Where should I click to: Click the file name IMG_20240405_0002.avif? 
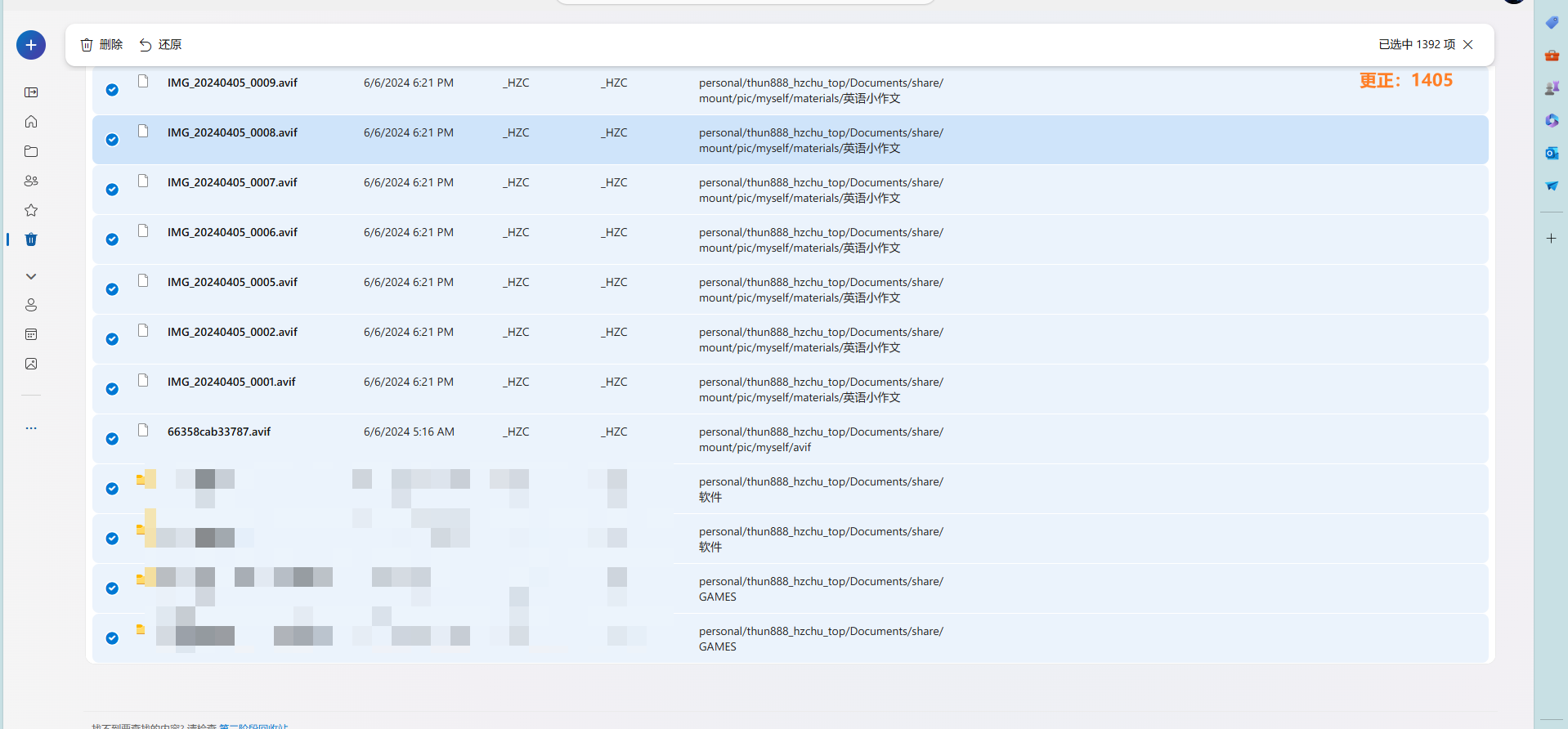232,332
